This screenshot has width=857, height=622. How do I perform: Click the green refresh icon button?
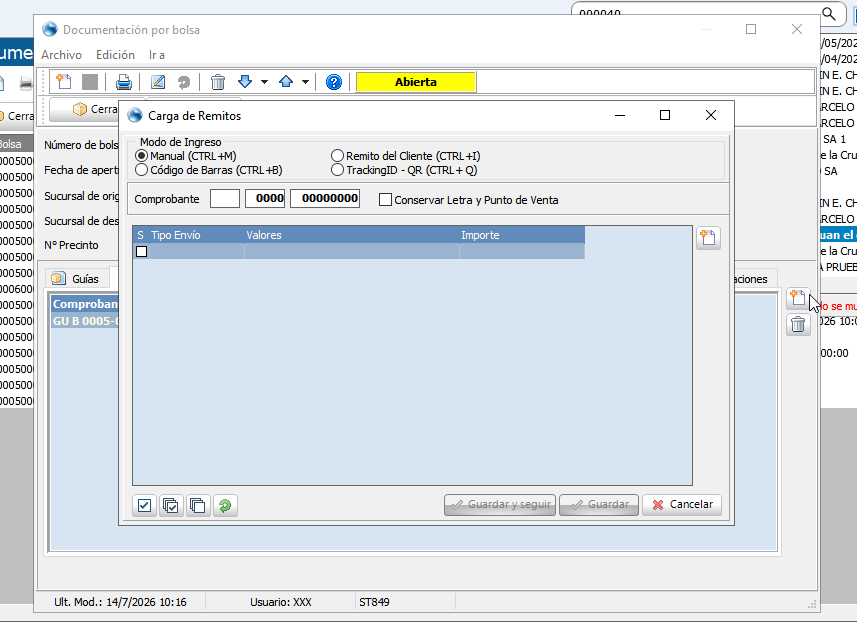225,506
